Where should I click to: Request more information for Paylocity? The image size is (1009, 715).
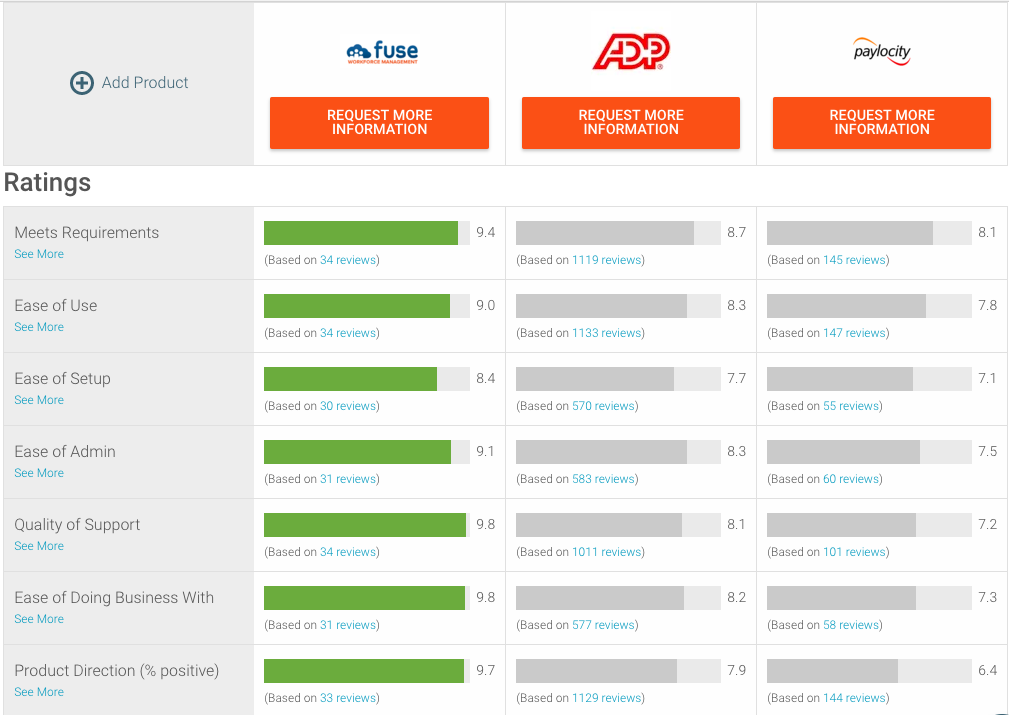click(882, 123)
